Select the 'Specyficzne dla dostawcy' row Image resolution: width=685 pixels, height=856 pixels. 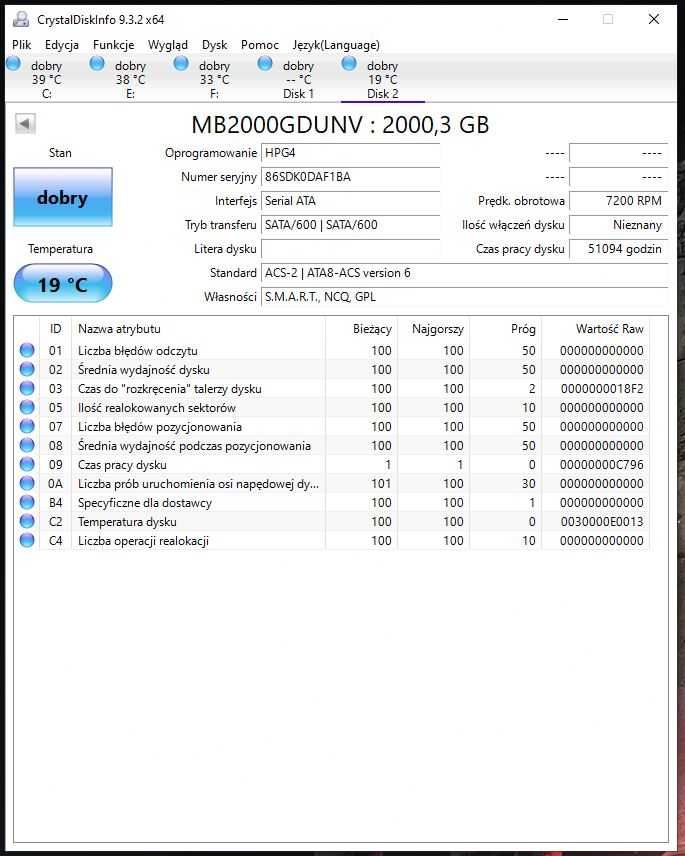332,502
